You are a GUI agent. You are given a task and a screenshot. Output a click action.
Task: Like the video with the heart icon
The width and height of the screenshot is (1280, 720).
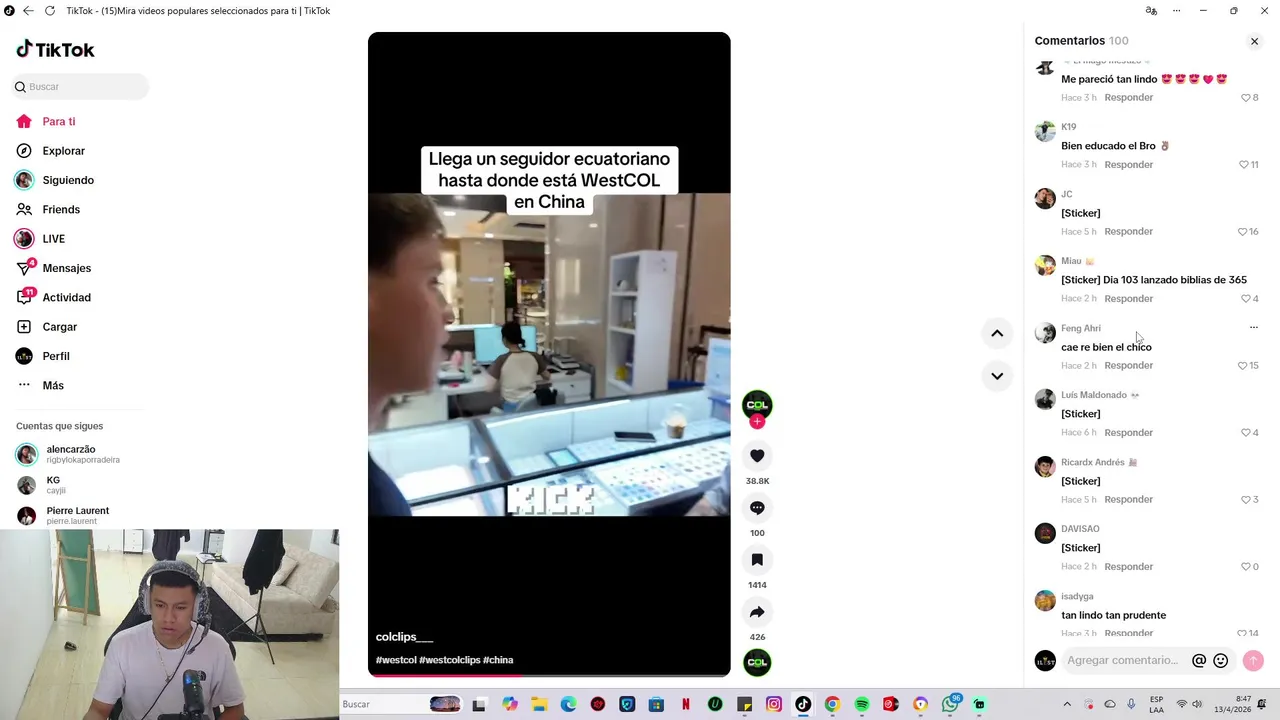point(757,456)
